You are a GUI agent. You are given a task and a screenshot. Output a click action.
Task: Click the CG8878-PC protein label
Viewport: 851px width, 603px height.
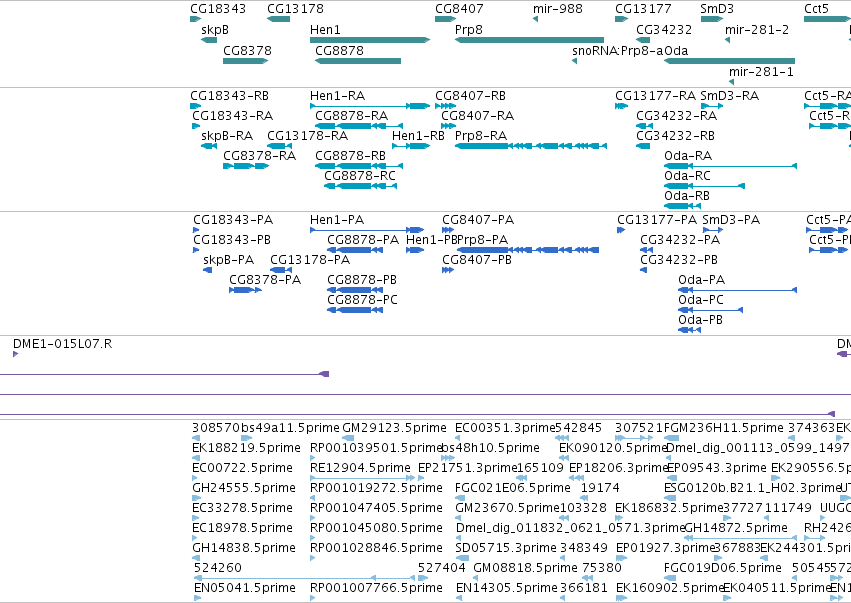(363, 300)
